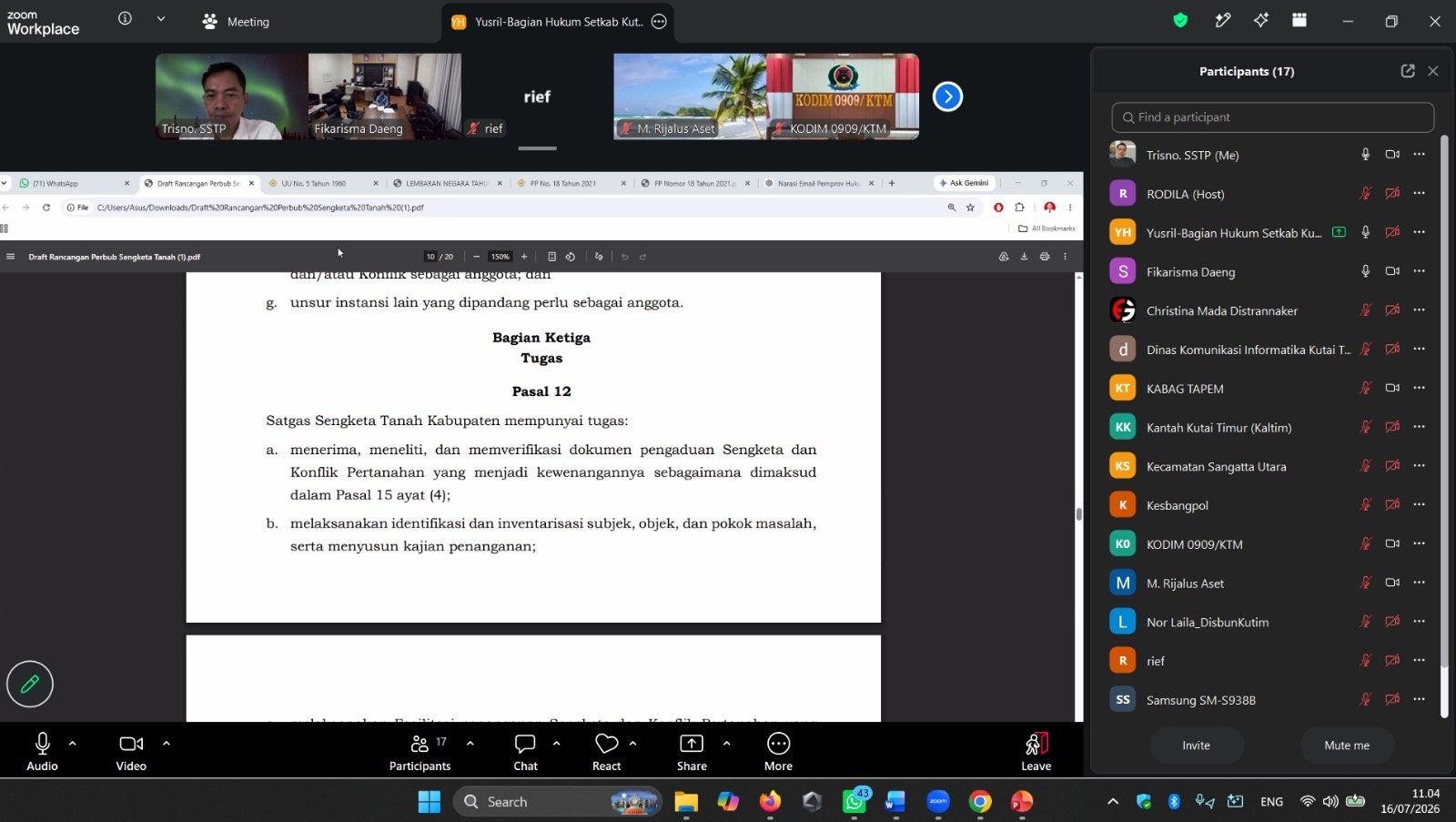This screenshot has height=822, width=1456.
Task: Toggle muted mic for M. Rijalus Aset
Action: coord(1365,583)
